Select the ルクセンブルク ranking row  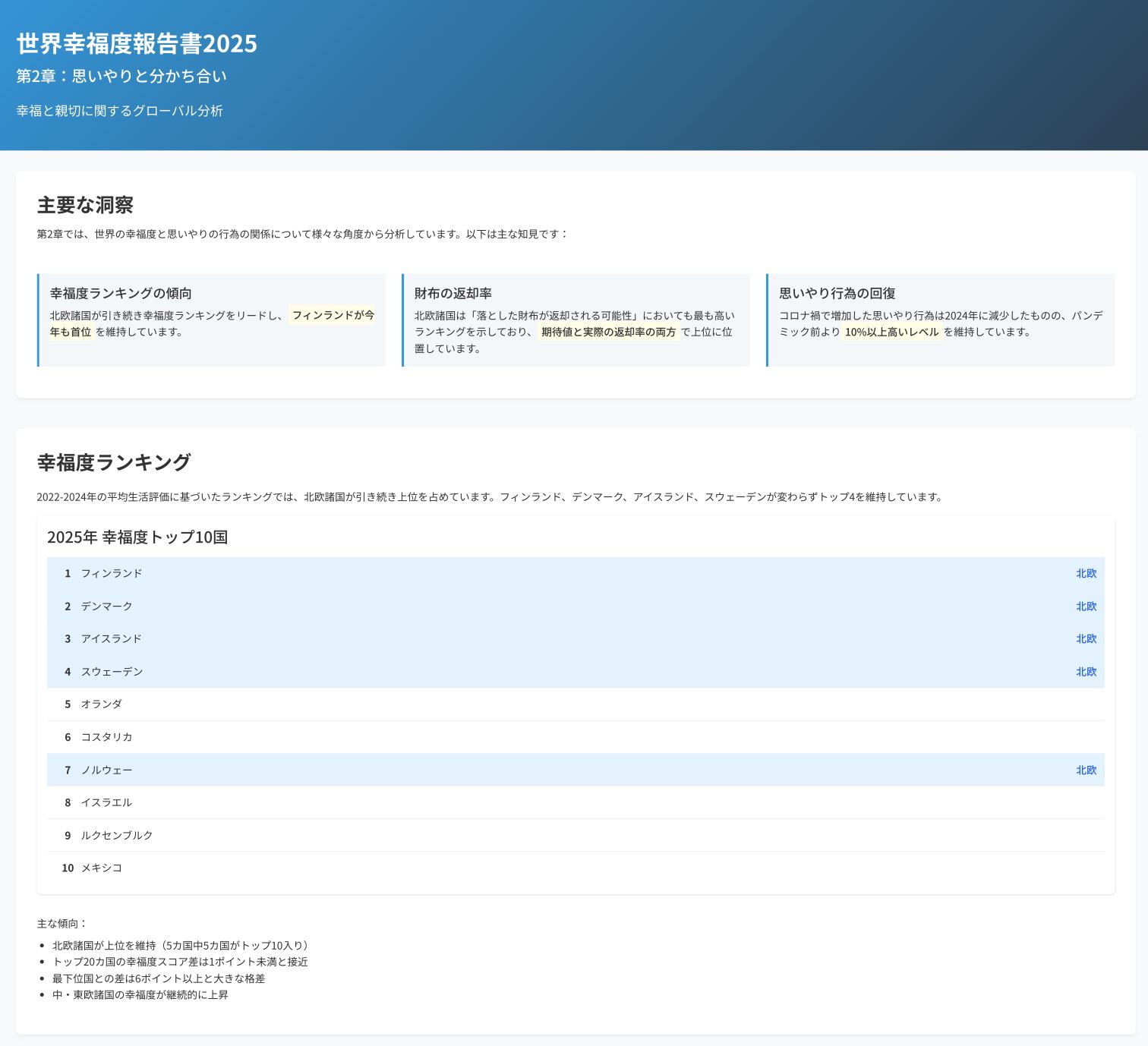point(576,835)
